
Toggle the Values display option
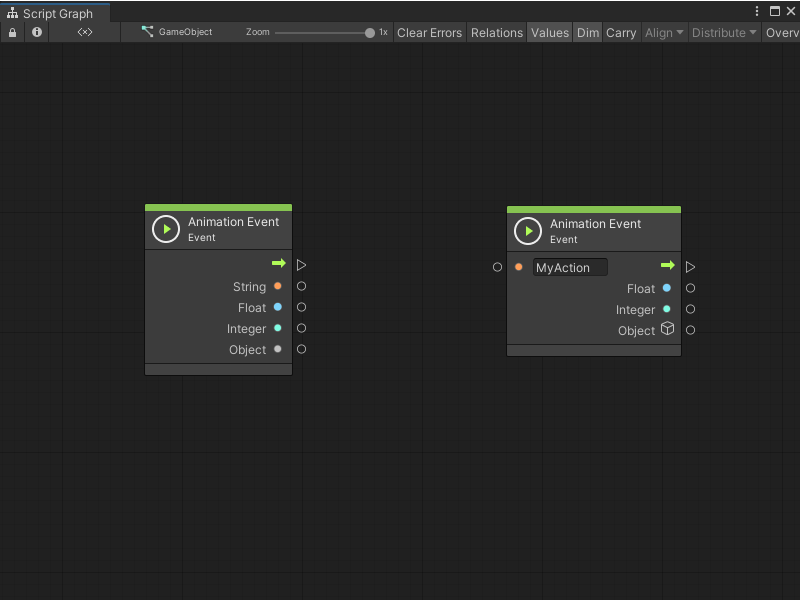click(x=549, y=32)
